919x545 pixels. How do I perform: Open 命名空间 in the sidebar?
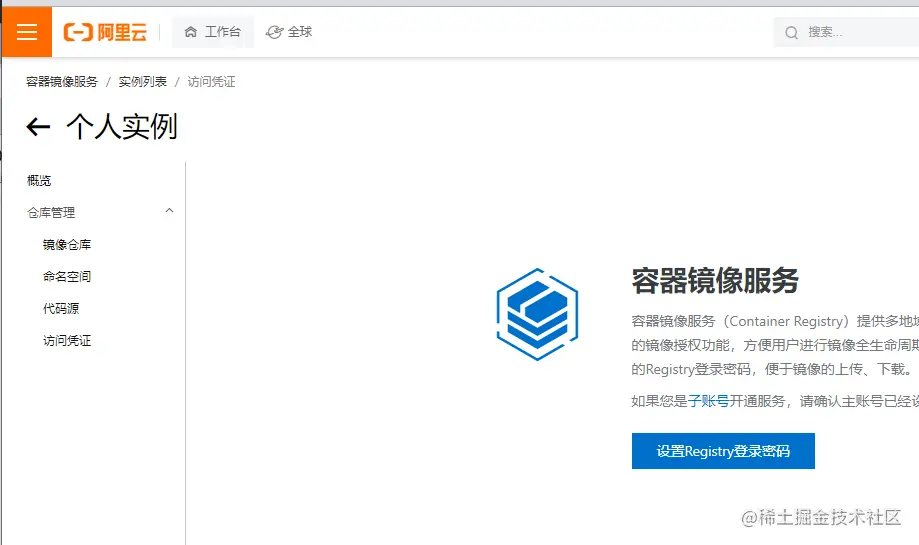click(x=67, y=276)
